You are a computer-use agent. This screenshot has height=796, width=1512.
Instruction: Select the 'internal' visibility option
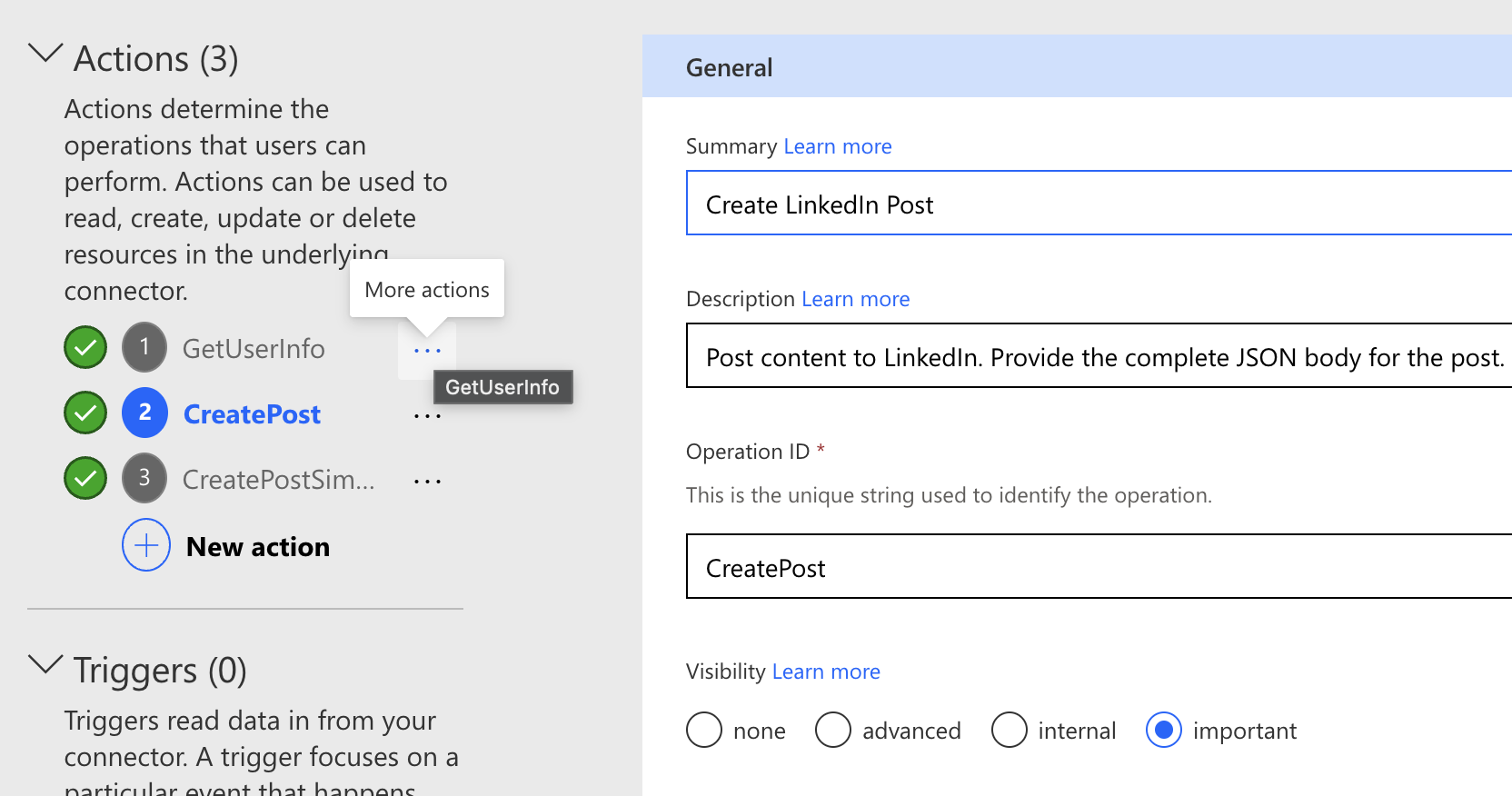[1010, 730]
